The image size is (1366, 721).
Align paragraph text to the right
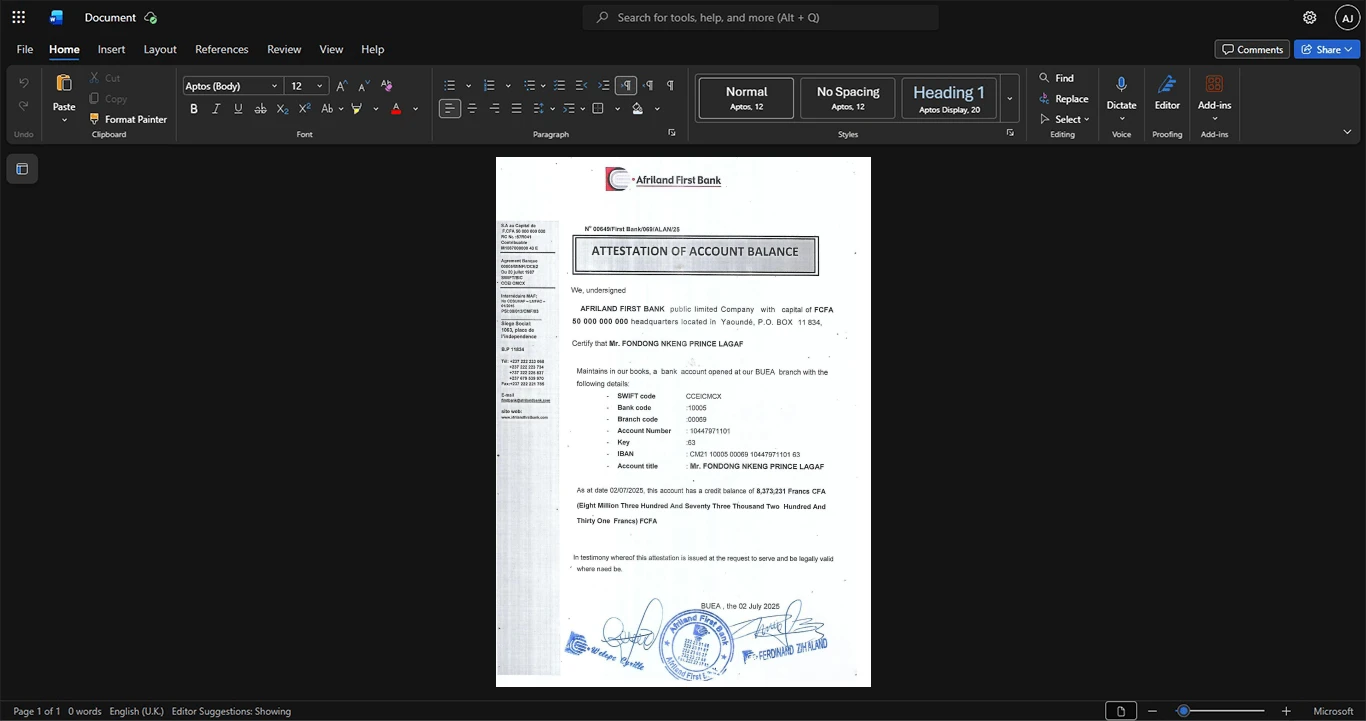click(494, 108)
